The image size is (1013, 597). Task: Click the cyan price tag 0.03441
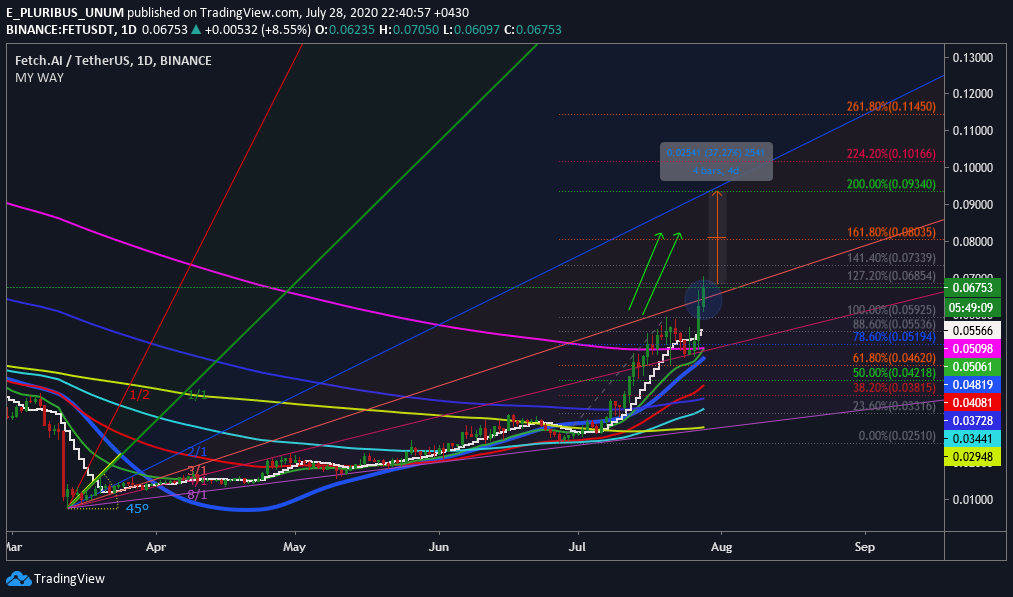pos(974,439)
